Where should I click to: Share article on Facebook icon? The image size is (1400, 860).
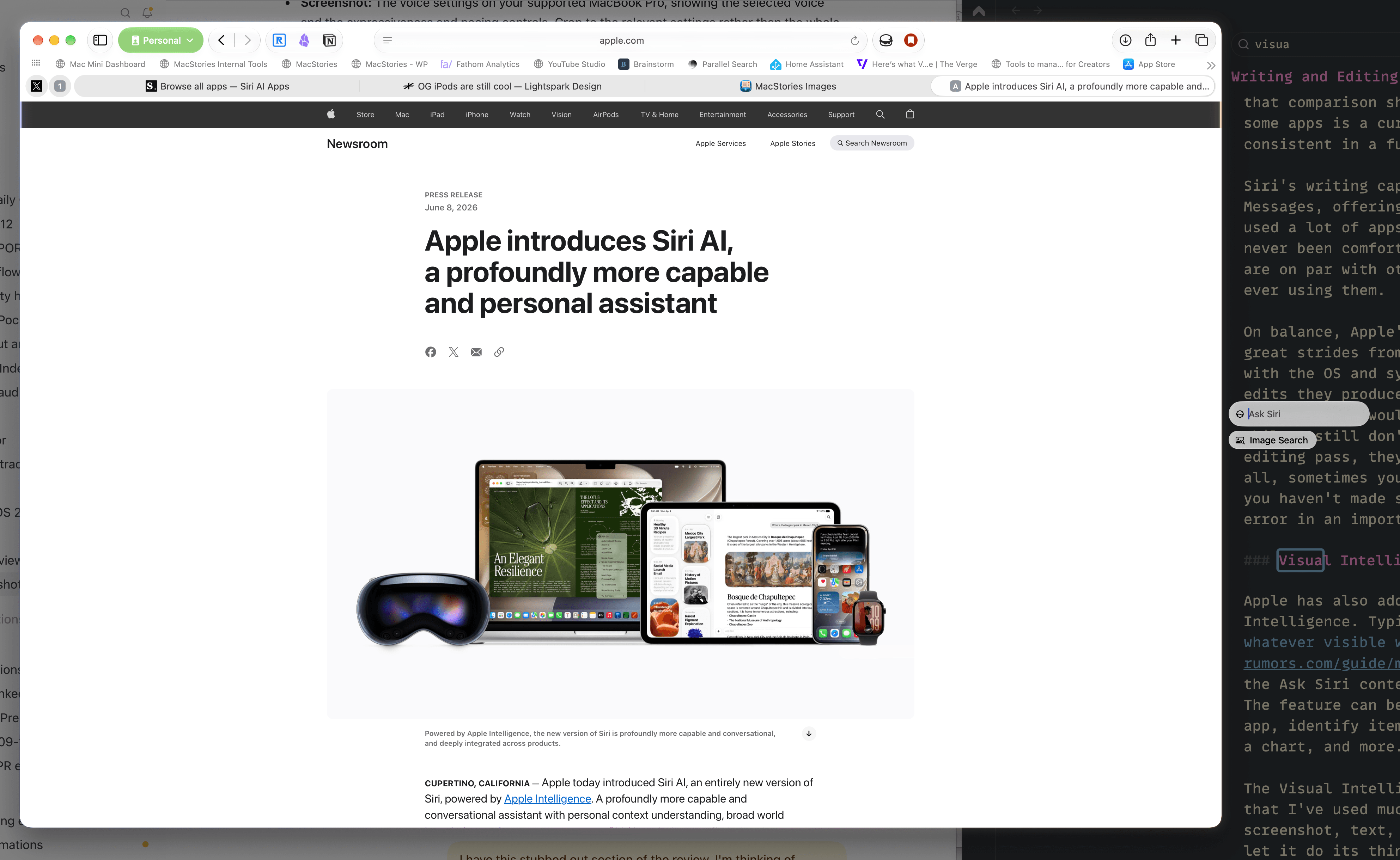(x=430, y=352)
